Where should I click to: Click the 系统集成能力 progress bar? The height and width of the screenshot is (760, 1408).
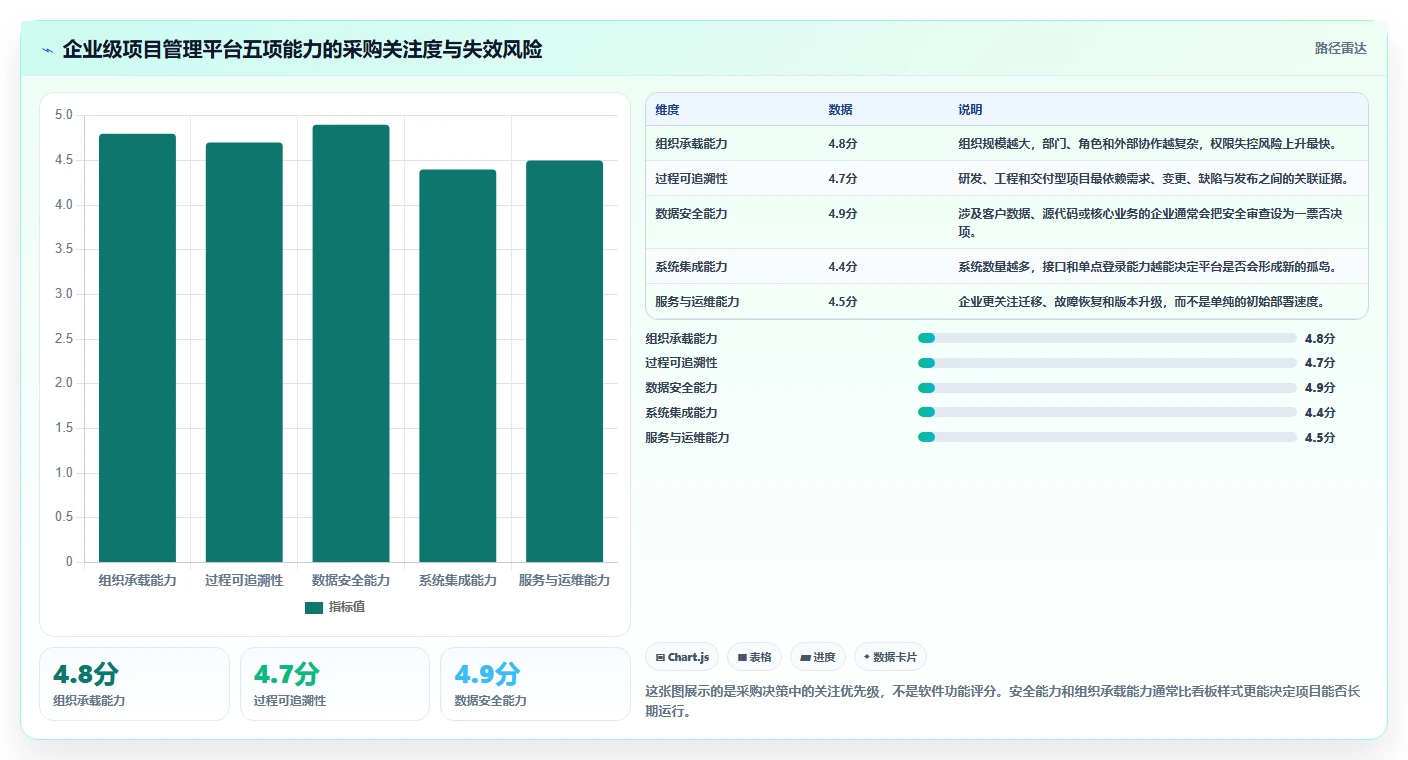1107,412
